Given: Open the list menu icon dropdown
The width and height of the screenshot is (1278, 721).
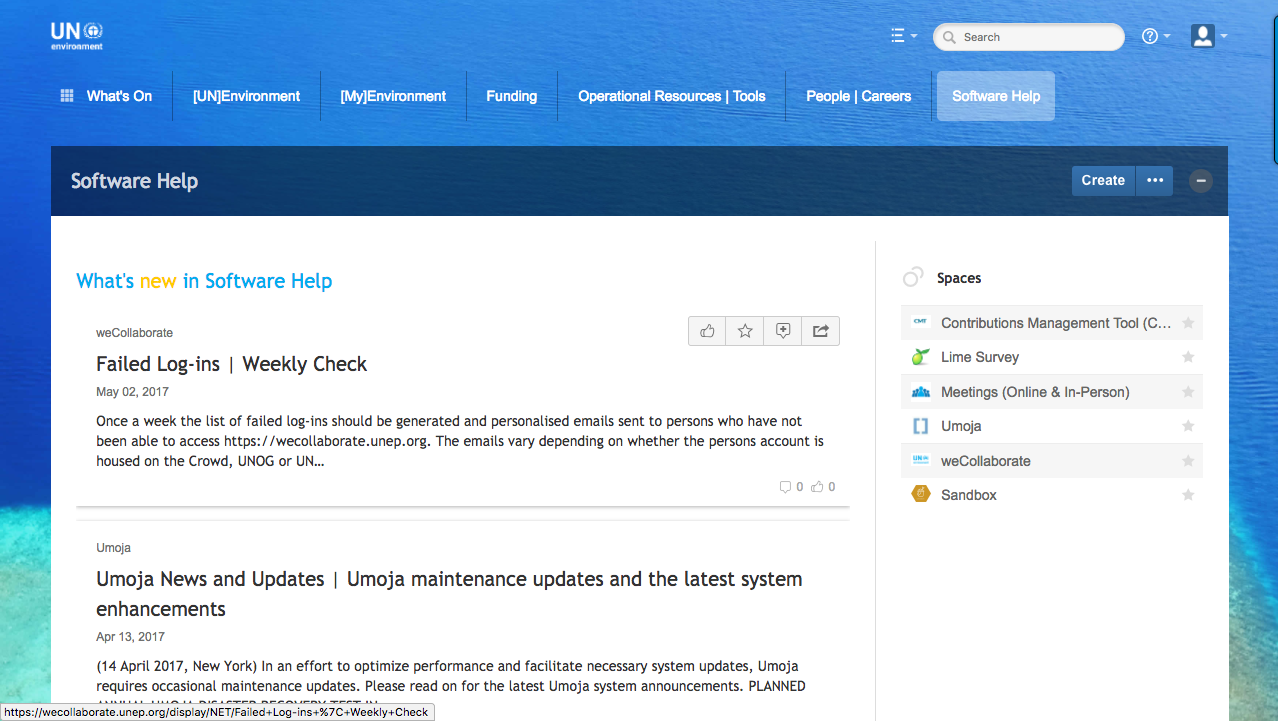Looking at the screenshot, I should click(904, 36).
